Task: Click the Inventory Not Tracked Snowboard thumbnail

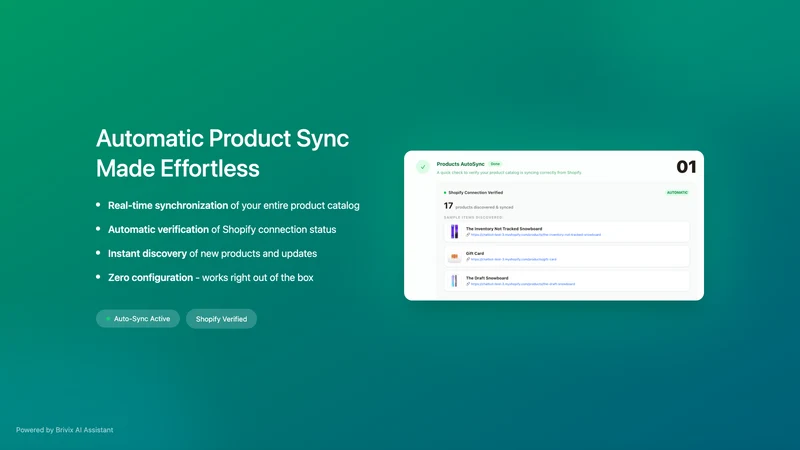Action: coord(454,232)
